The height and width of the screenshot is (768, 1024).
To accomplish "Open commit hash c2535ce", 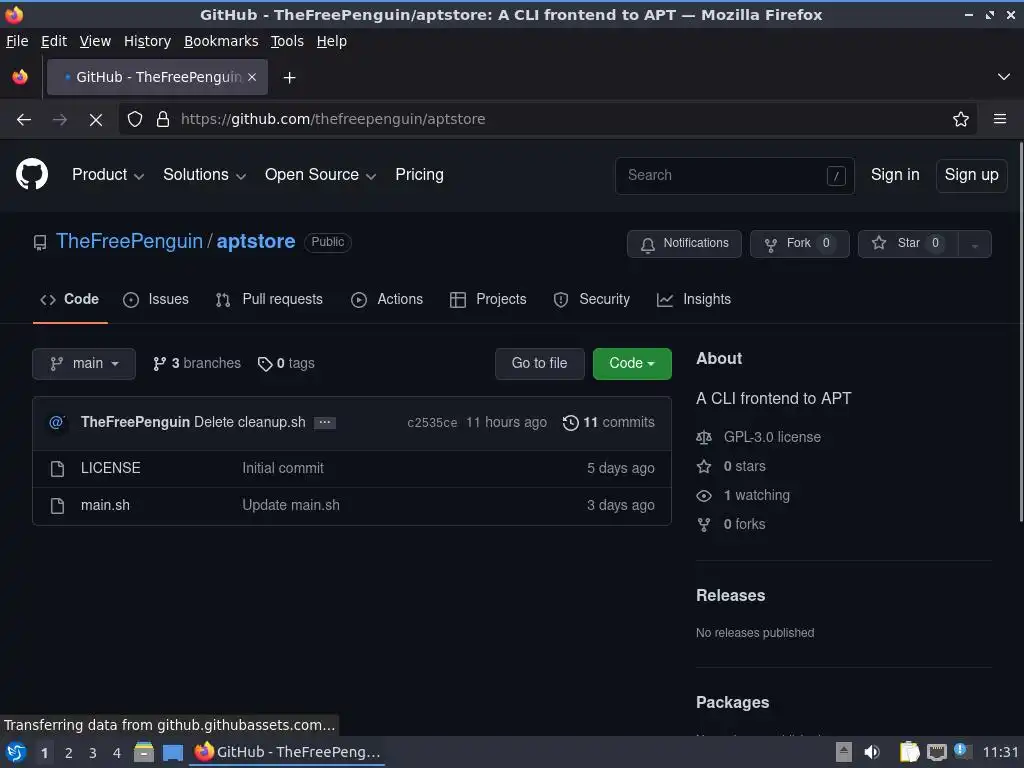I will 432,423.
